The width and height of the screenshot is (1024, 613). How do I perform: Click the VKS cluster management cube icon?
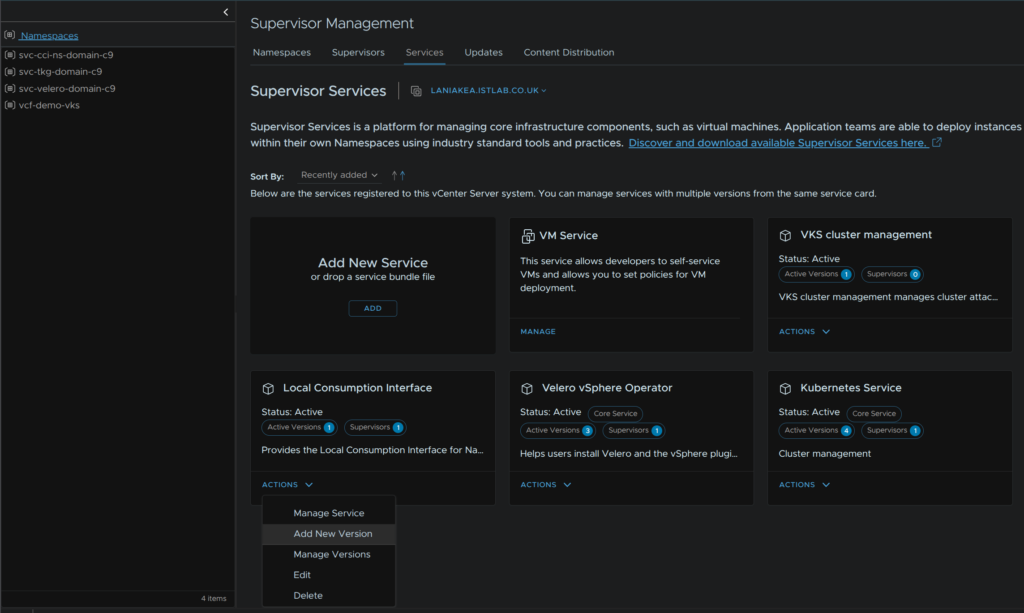click(786, 235)
